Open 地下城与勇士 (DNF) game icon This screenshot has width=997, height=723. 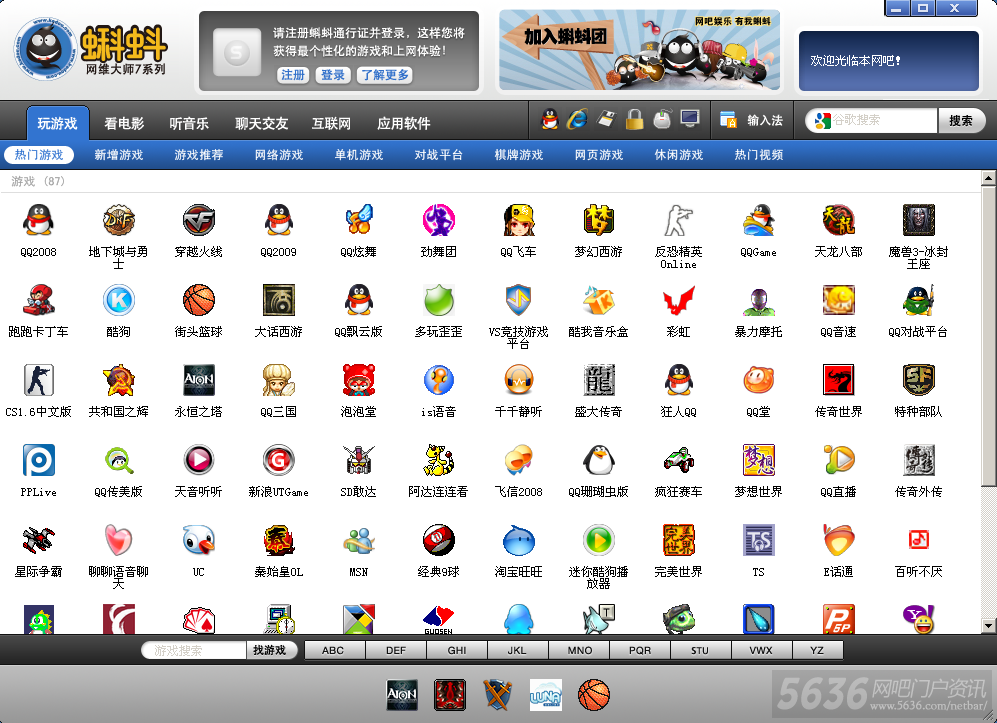[x=118, y=221]
